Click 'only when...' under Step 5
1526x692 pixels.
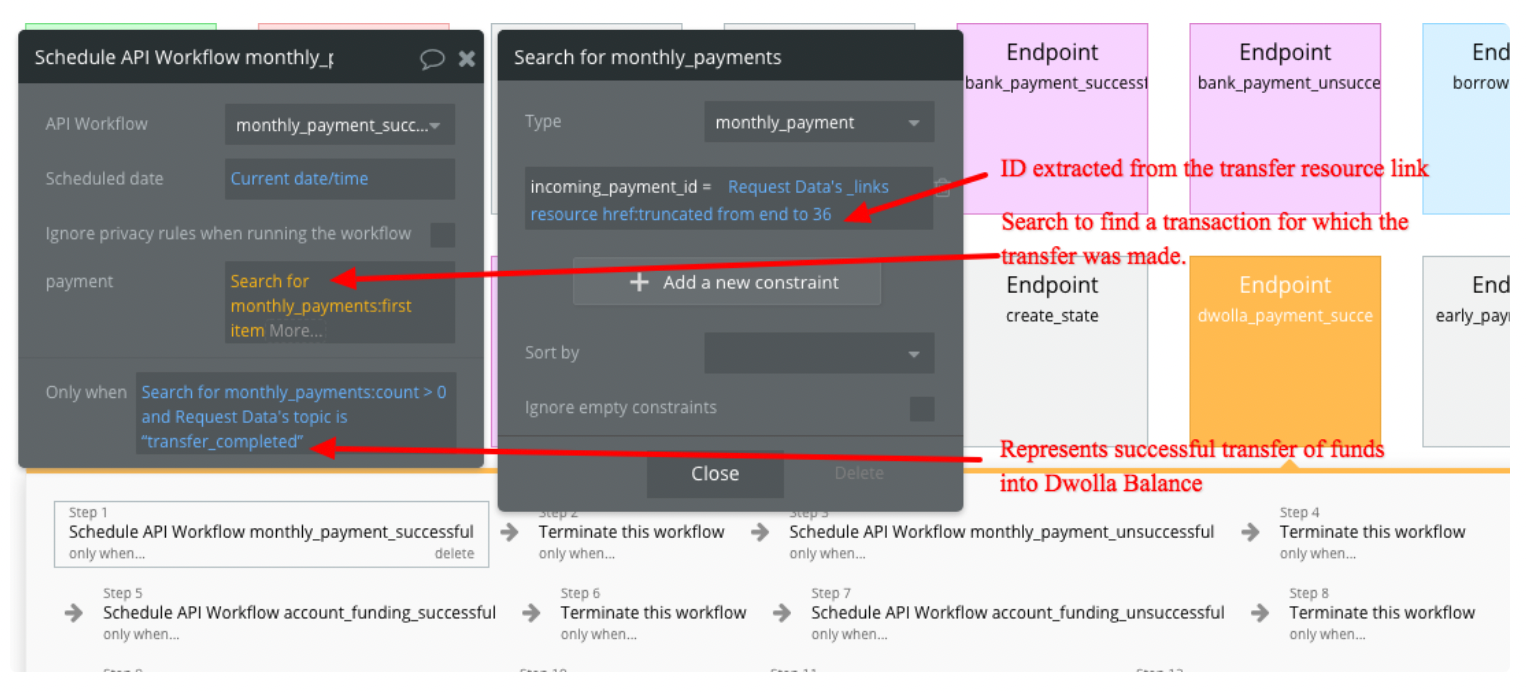click(x=141, y=634)
